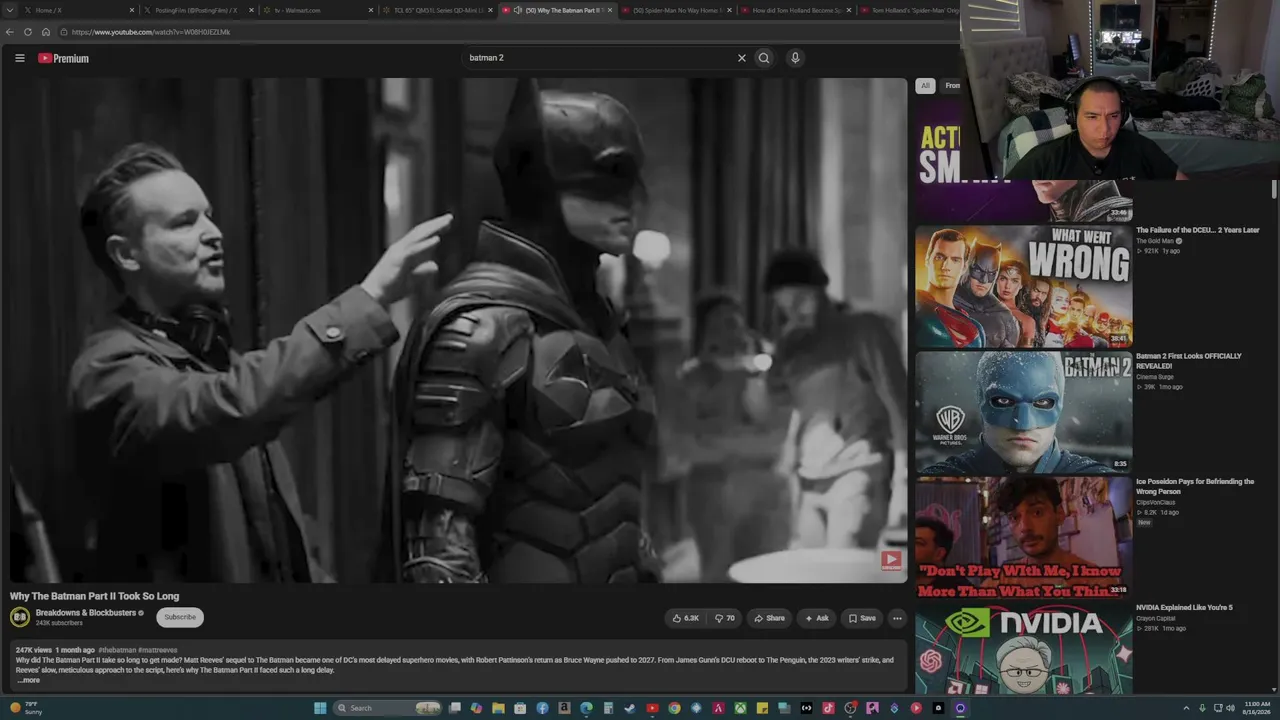Open Amazon from the taskbar
This screenshot has height=720, width=1280.
click(564, 708)
